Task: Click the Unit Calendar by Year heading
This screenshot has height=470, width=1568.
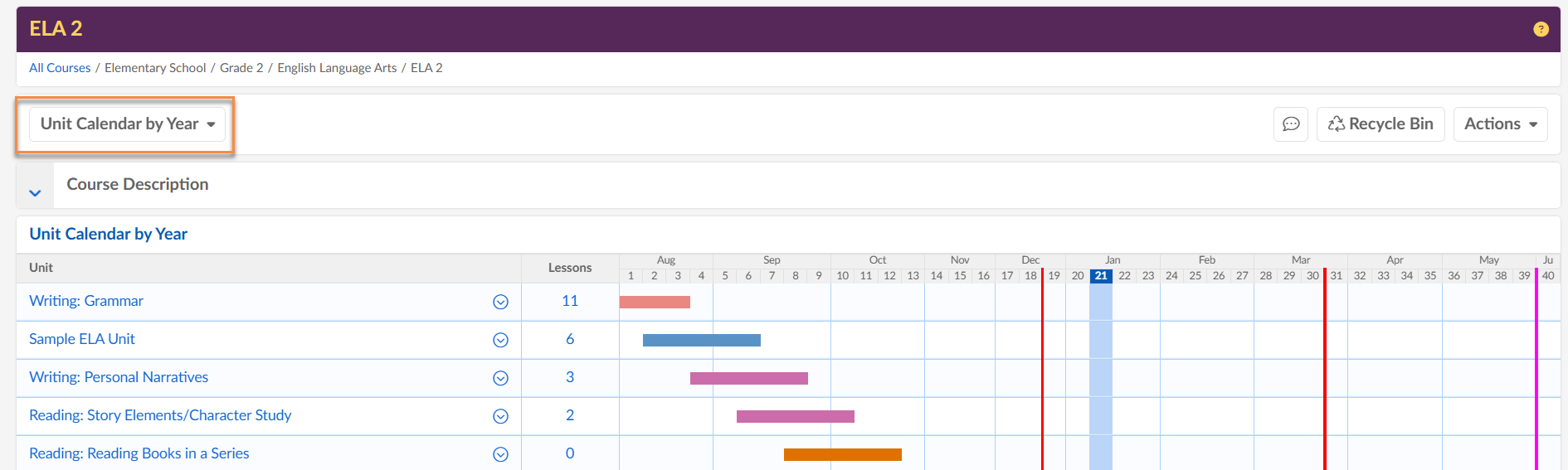Action: click(x=109, y=234)
